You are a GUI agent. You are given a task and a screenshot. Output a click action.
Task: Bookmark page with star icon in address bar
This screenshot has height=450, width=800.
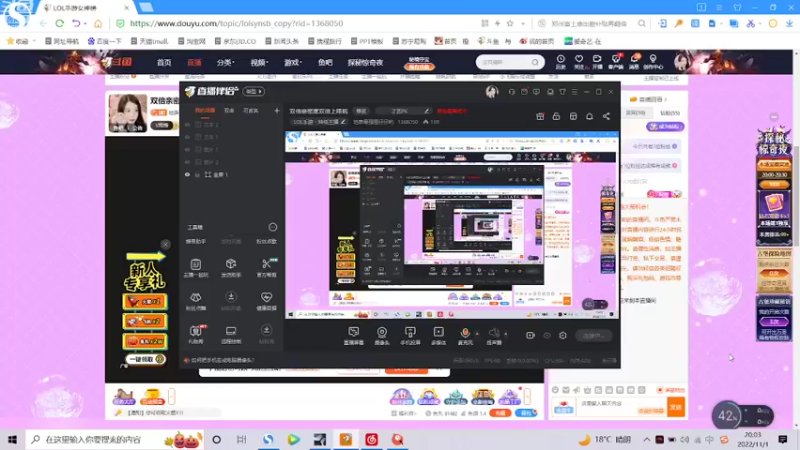coord(510,23)
